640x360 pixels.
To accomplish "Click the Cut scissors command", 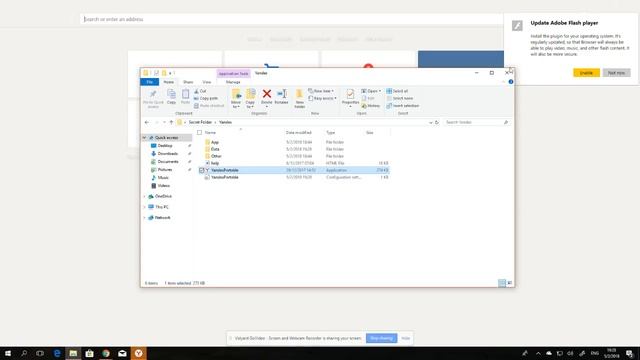I will (x=200, y=91).
